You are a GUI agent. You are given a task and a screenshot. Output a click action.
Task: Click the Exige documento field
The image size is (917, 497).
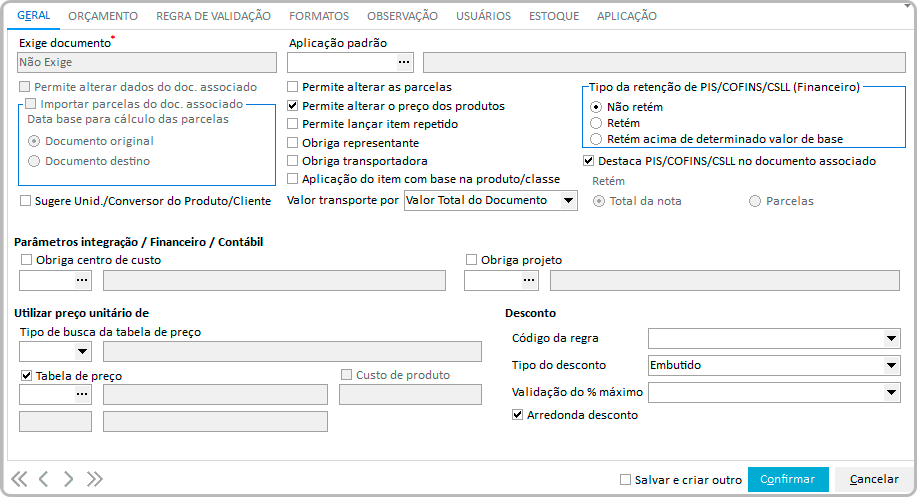[x=147, y=62]
